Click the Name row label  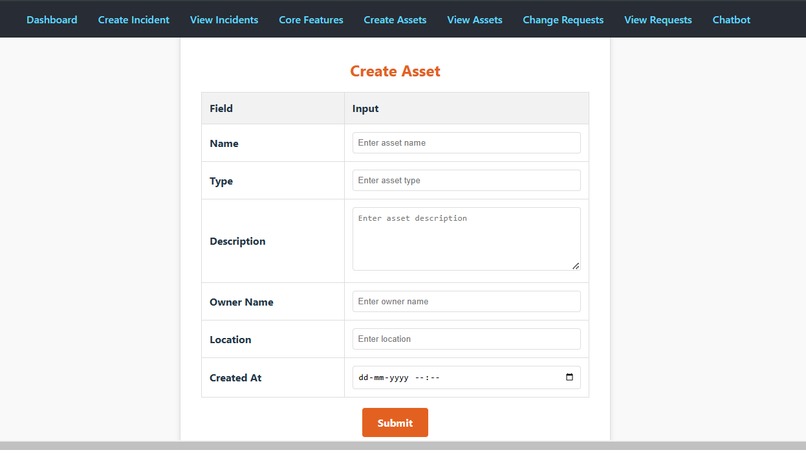click(x=224, y=143)
